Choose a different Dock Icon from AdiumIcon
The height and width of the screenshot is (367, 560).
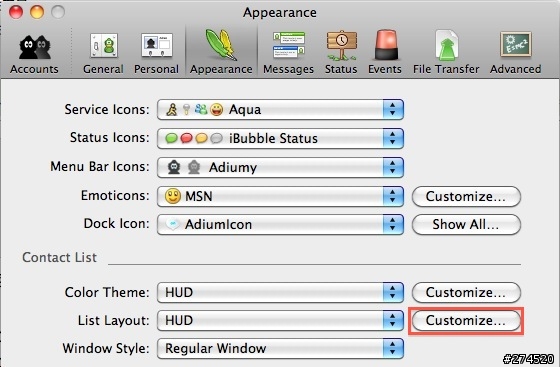[280, 225]
